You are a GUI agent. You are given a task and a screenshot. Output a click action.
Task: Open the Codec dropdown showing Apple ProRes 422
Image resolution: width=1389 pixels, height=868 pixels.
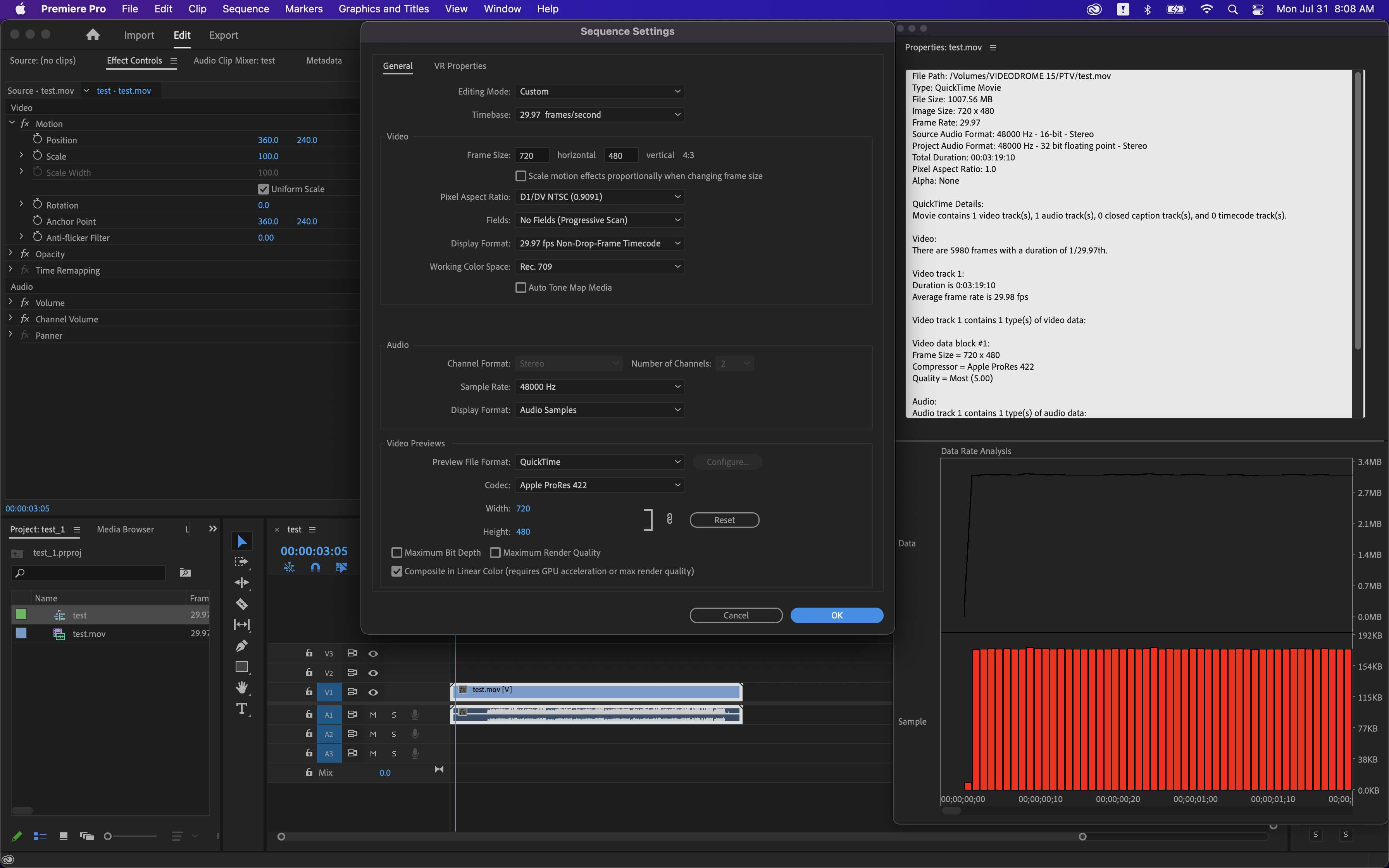pyautogui.click(x=599, y=485)
